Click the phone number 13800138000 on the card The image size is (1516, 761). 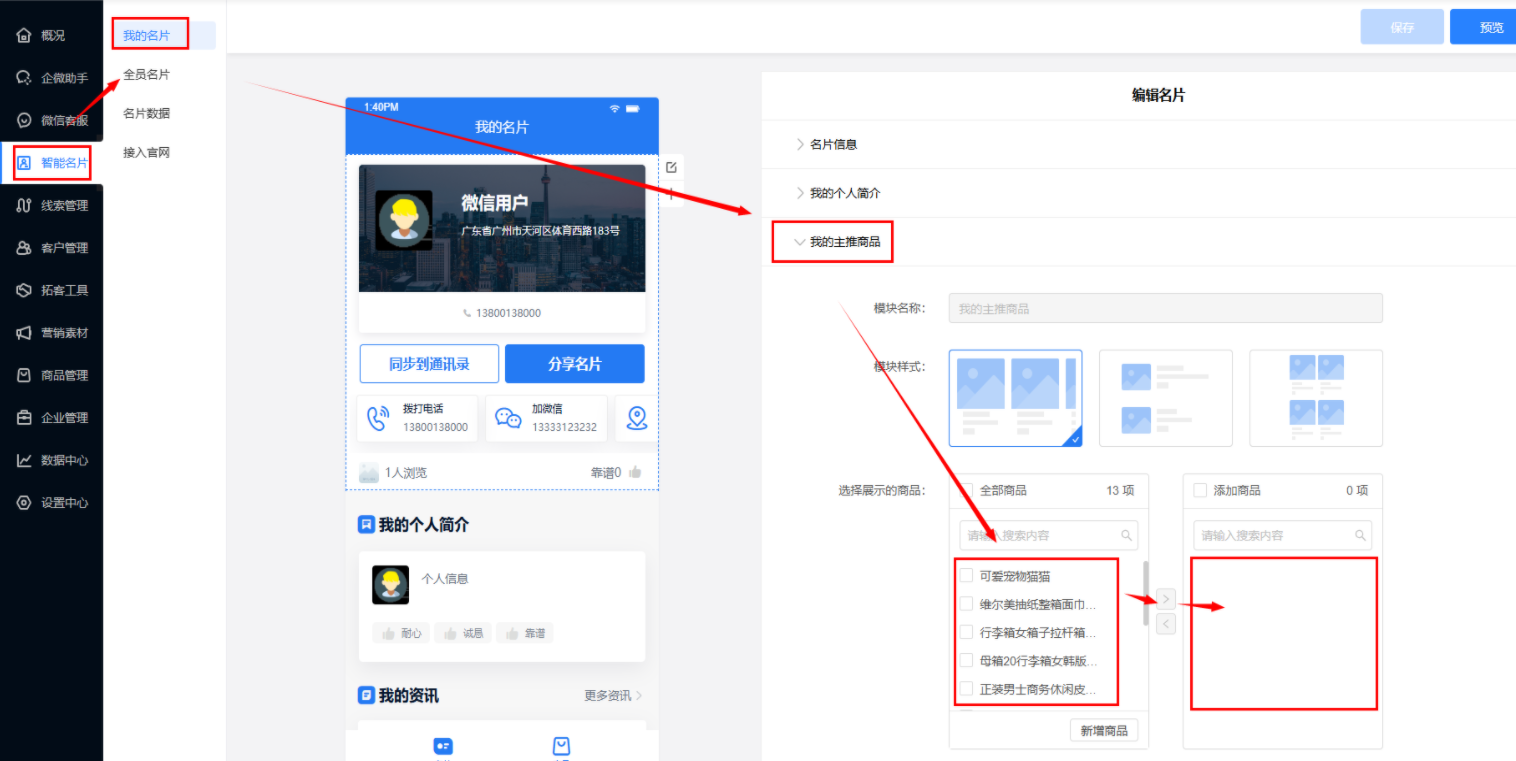[508, 313]
